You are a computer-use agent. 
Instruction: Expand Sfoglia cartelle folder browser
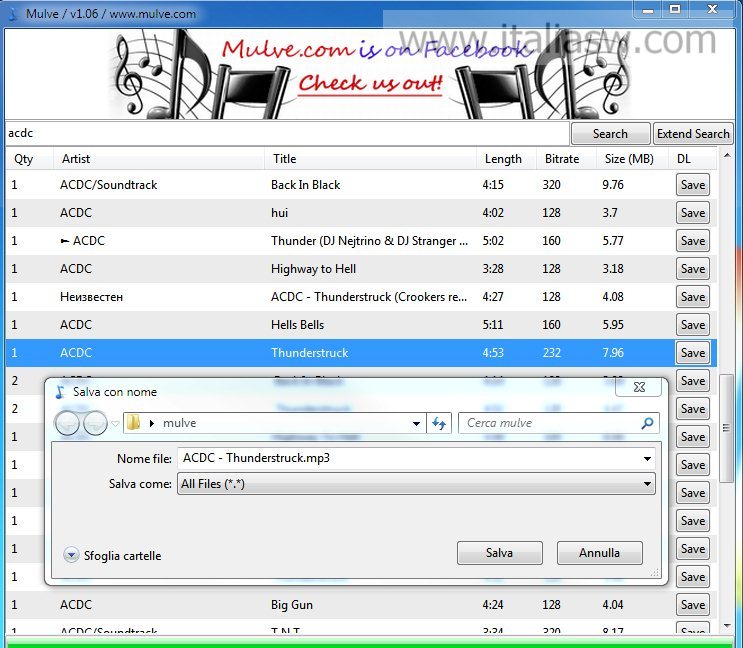pyautogui.click(x=71, y=555)
